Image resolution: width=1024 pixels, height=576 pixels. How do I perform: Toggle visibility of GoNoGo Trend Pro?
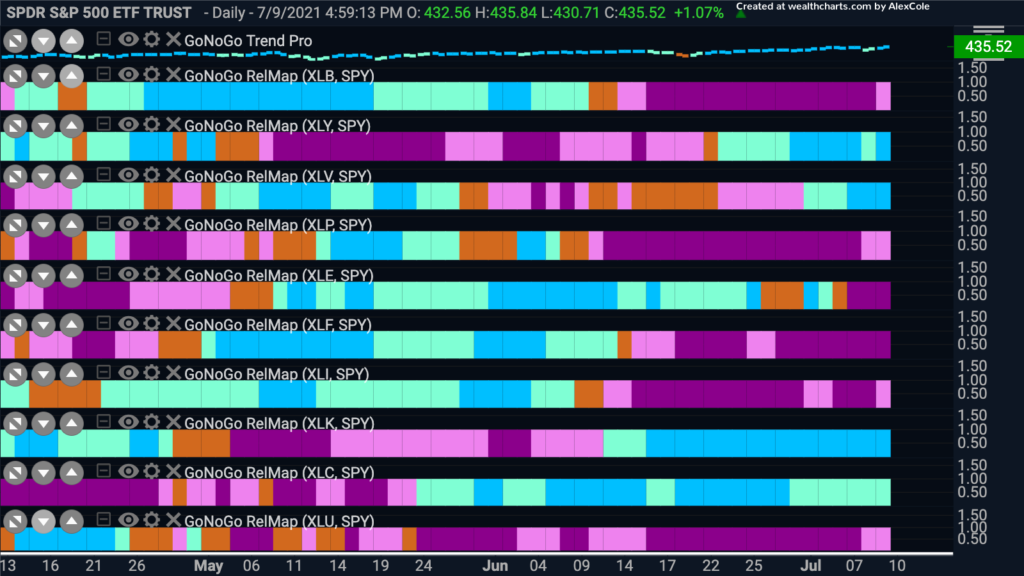[x=128, y=39]
